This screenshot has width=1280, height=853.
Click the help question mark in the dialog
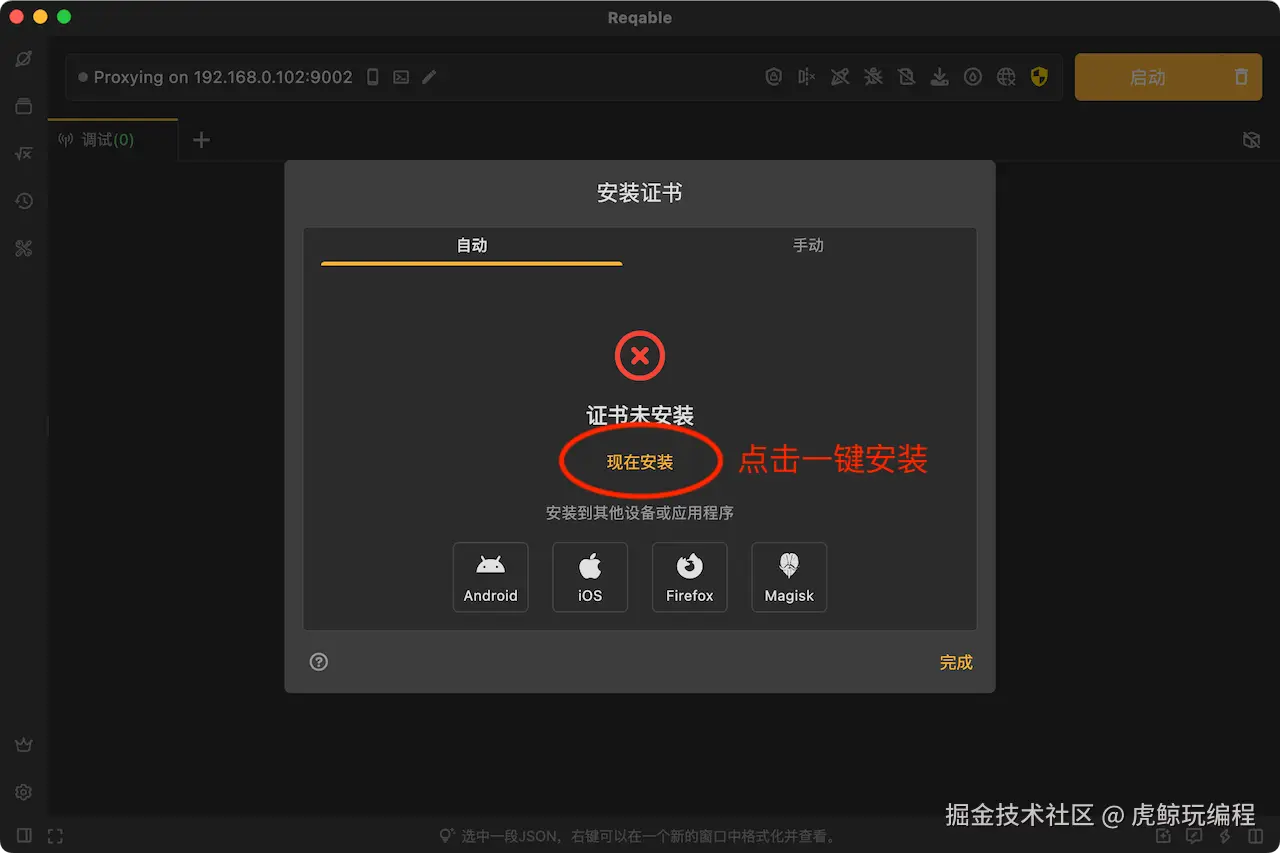(x=318, y=661)
